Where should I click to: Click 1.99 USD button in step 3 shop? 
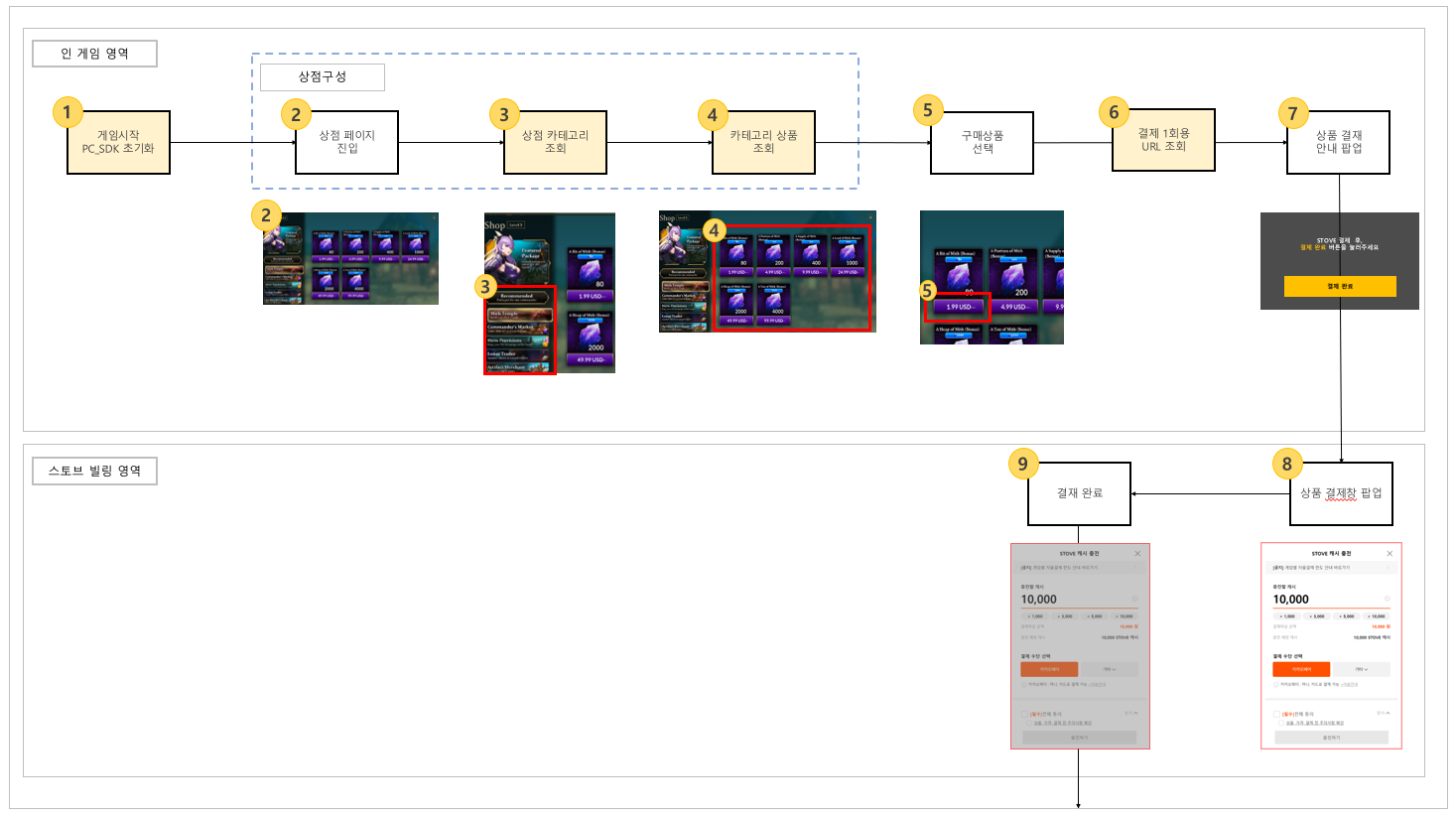click(x=590, y=296)
